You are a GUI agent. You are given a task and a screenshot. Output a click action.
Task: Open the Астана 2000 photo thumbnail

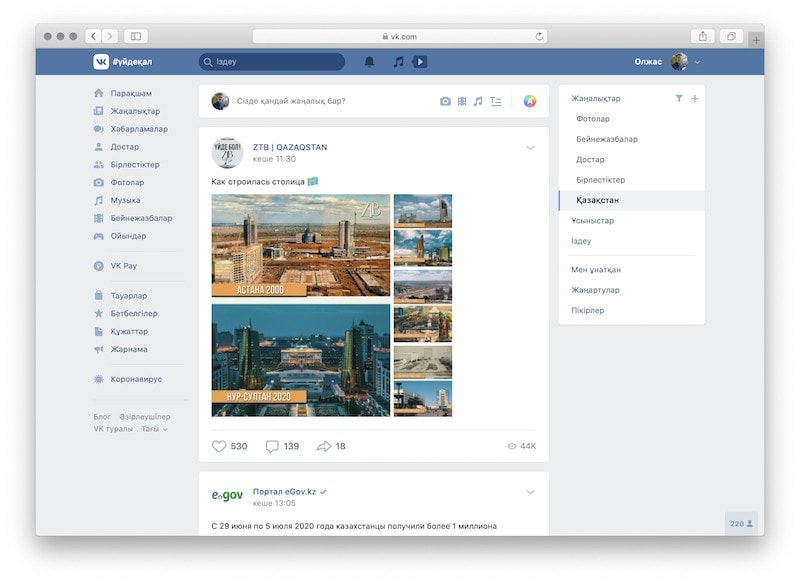tap(301, 245)
